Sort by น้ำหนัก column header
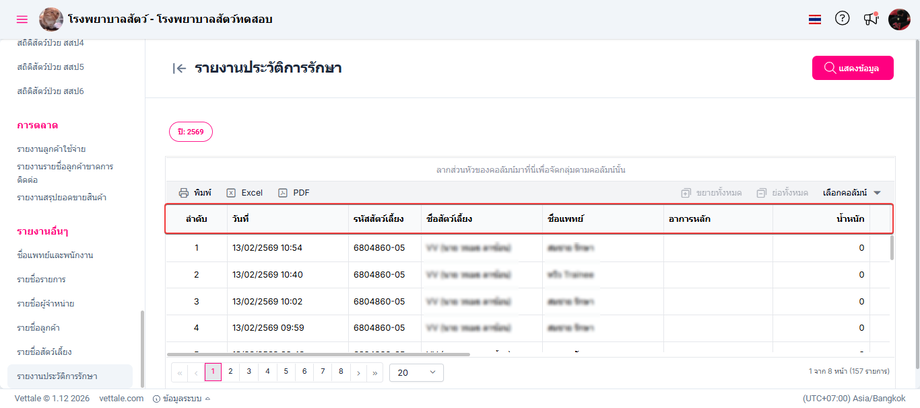 [821, 219]
